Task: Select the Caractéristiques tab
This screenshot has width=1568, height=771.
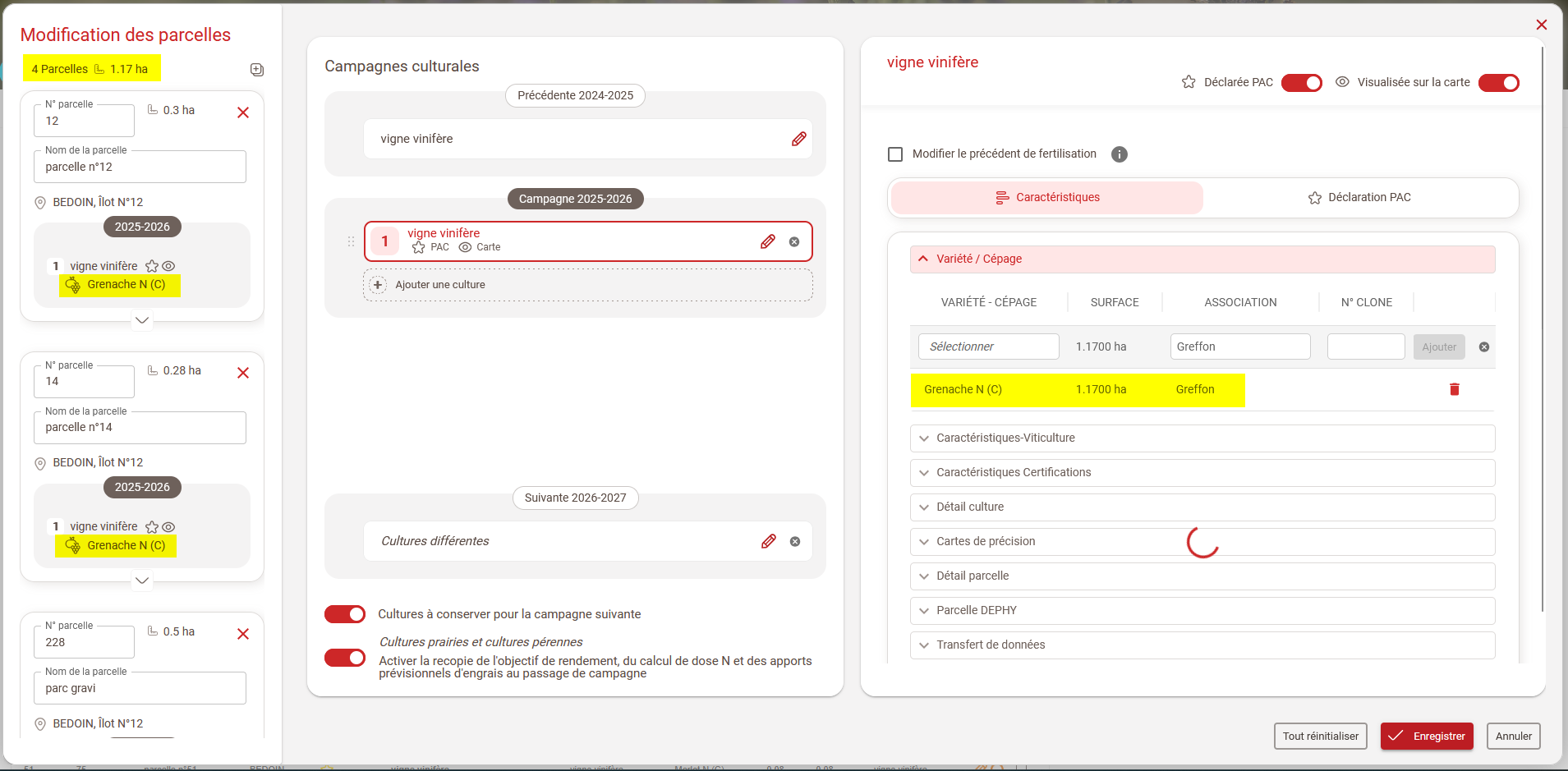Action: 1047,198
